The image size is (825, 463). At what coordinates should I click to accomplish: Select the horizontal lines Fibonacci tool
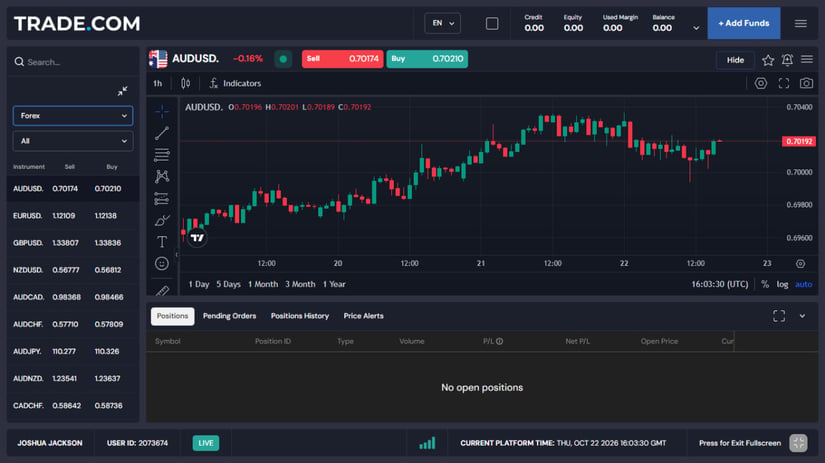click(x=162, y=155)
